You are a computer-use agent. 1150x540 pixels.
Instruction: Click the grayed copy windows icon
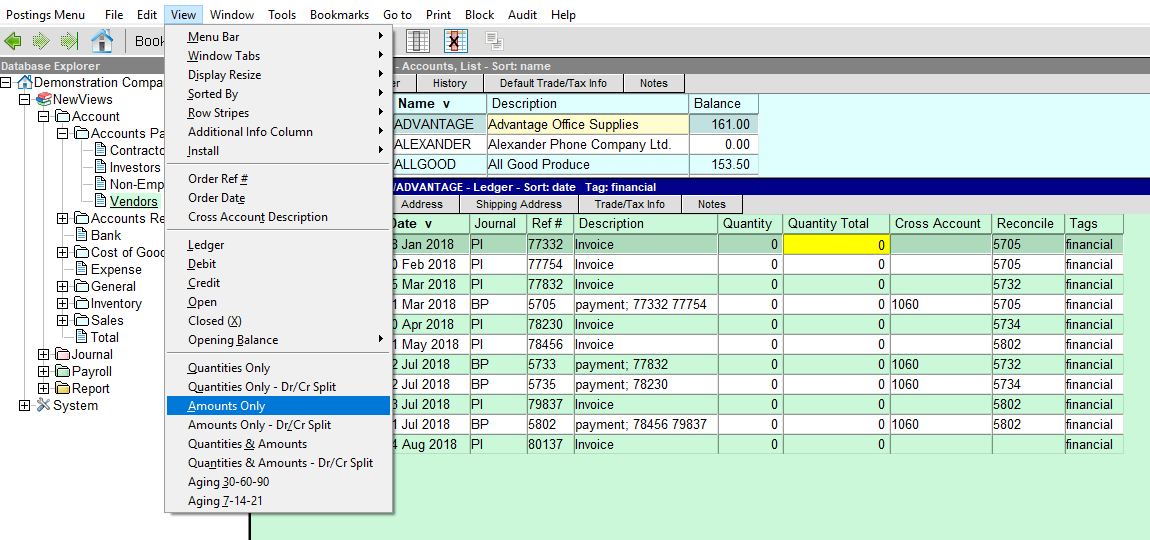coord(494,41)
